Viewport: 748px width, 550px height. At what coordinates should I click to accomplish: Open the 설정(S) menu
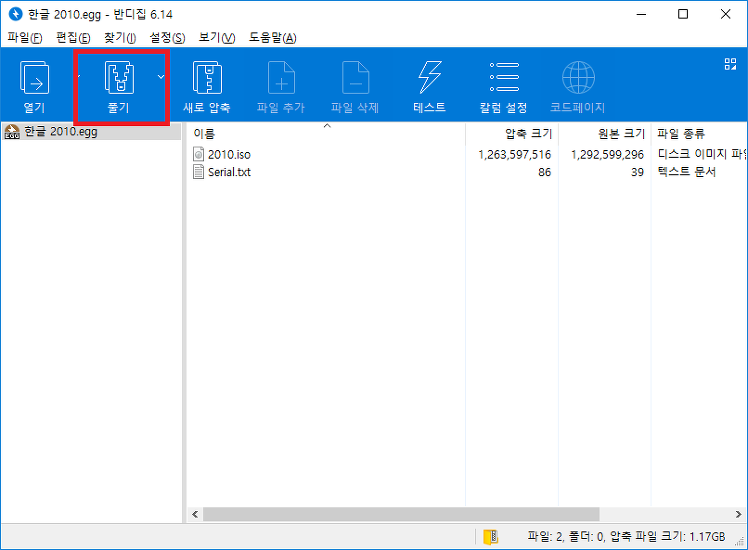point(167,38)
